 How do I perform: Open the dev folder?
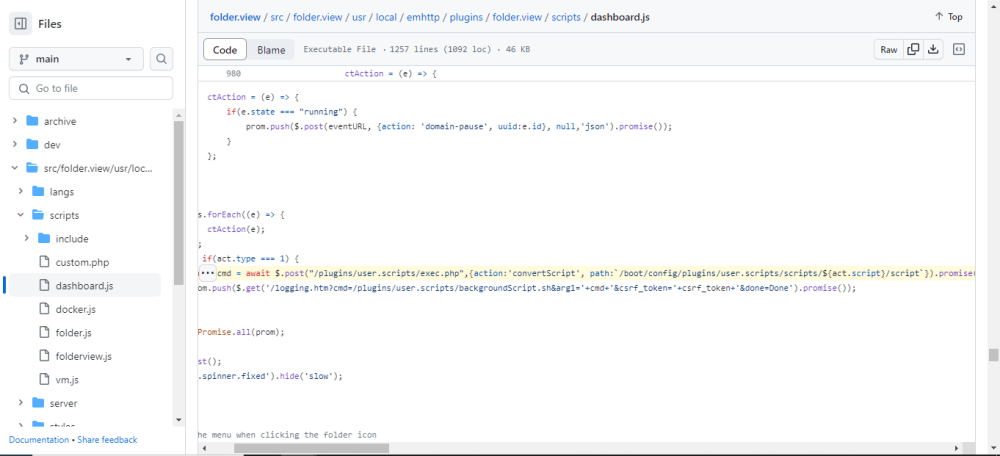(52, 145)
